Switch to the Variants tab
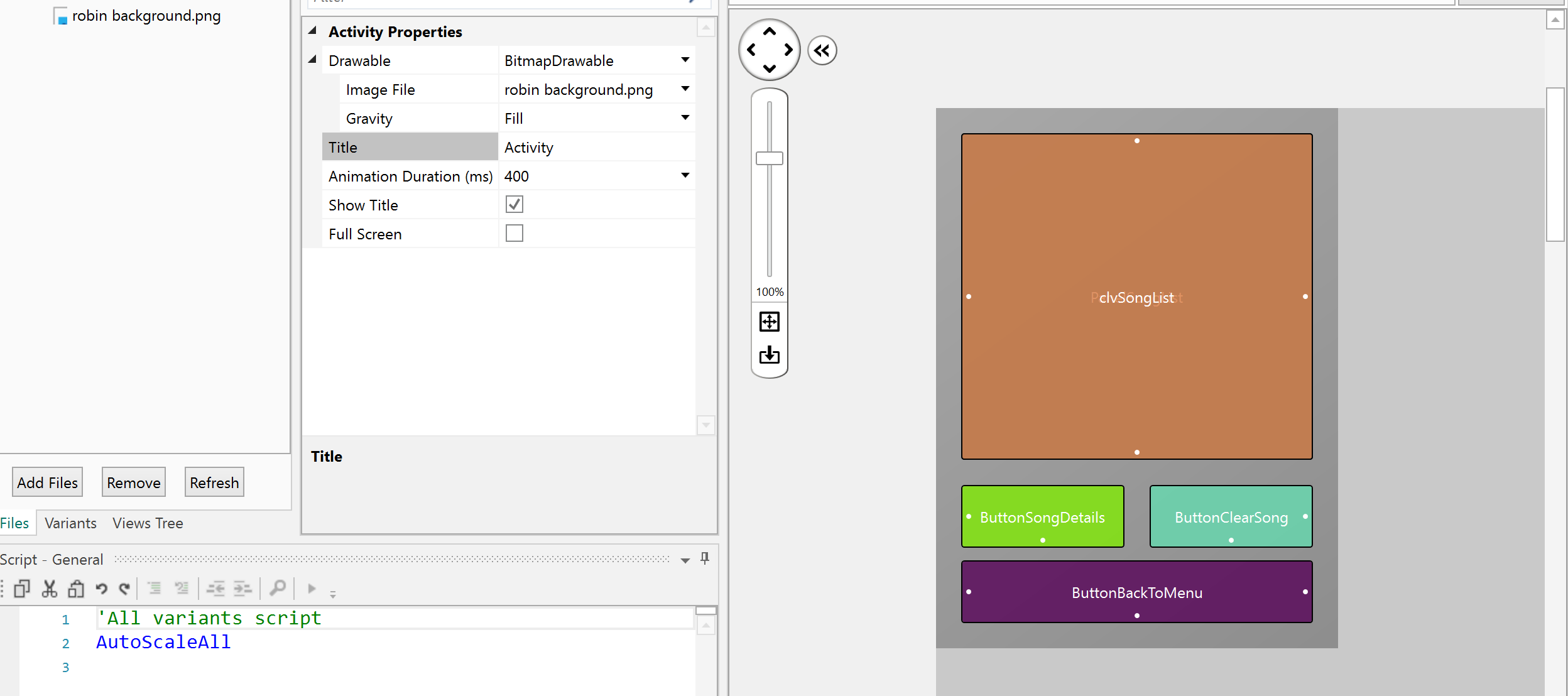Viewport: 1568px width, 696px height. click(x=70, y=523)
